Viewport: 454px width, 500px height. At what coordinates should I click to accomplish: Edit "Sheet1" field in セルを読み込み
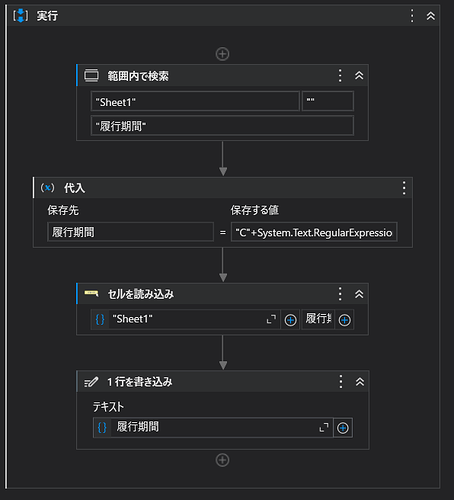tap(187, 319)
